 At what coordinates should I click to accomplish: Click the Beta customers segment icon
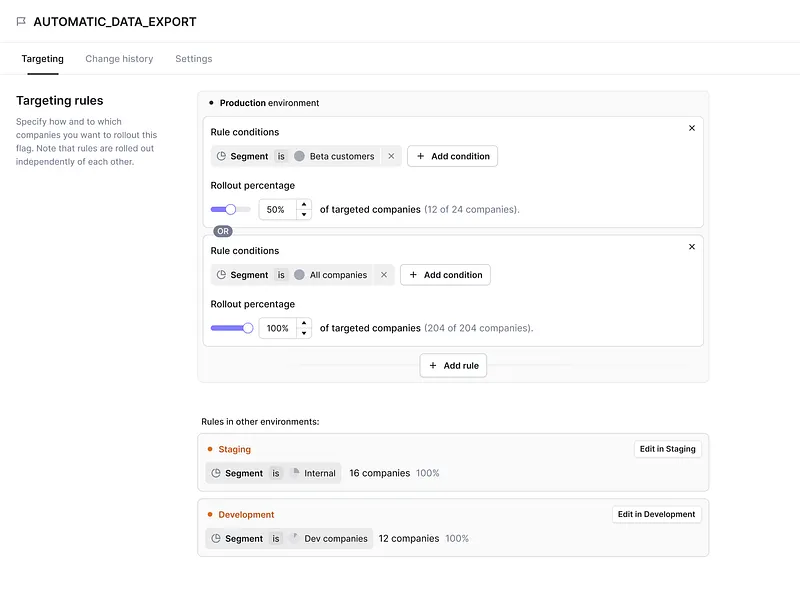click(299, 156)
